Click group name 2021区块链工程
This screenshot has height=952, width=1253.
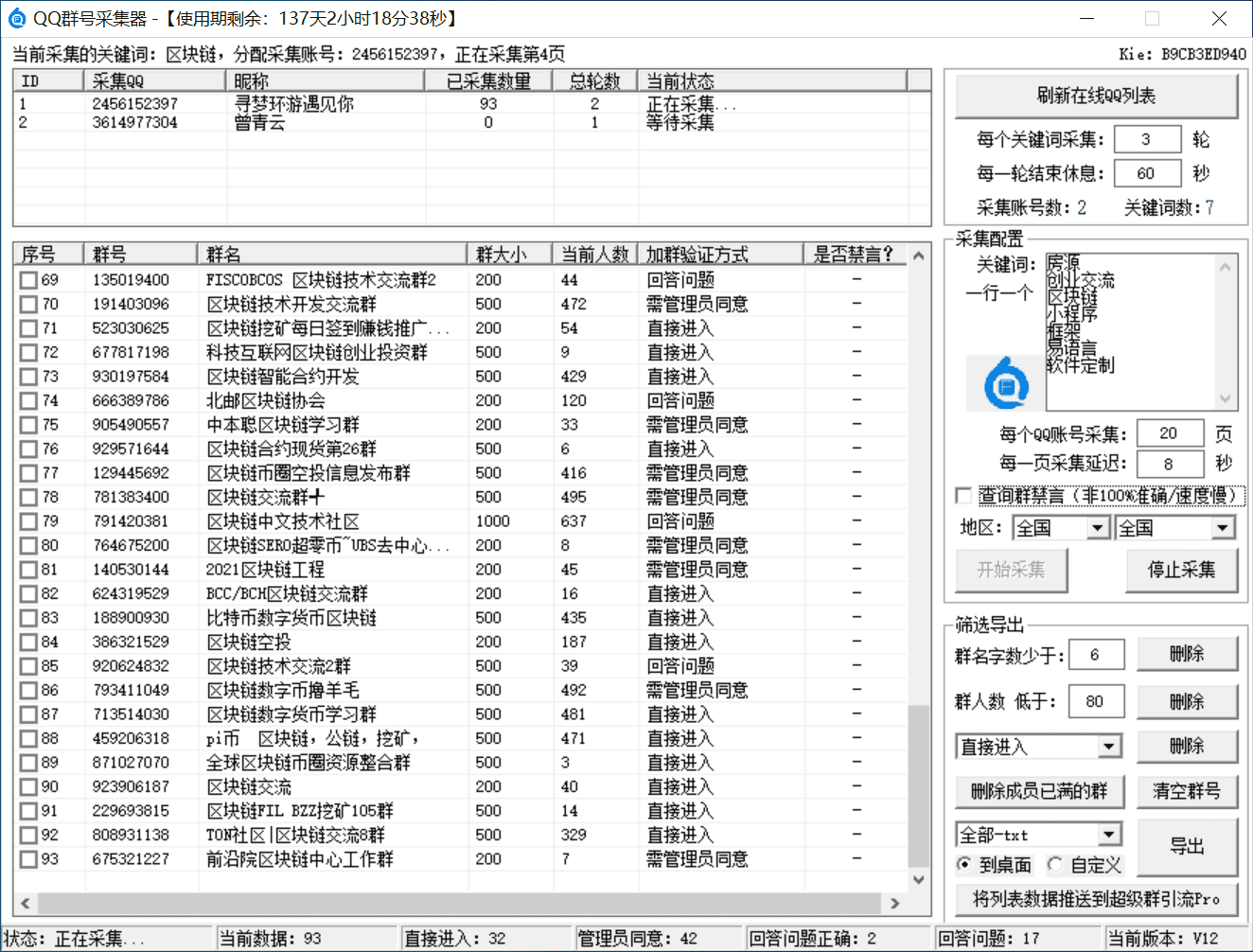point(266,570)
